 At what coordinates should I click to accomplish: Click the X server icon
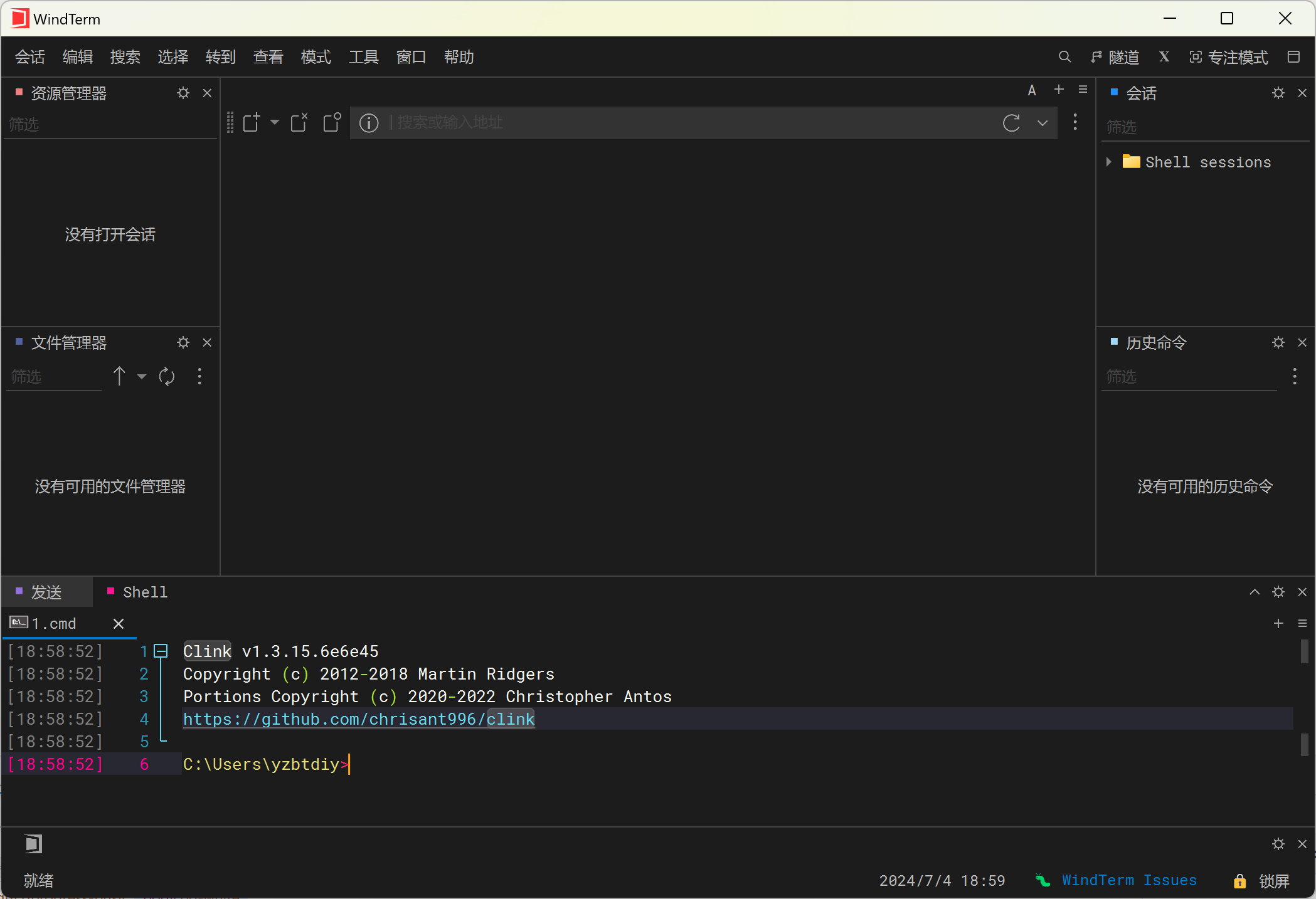tap(1164, 57)
